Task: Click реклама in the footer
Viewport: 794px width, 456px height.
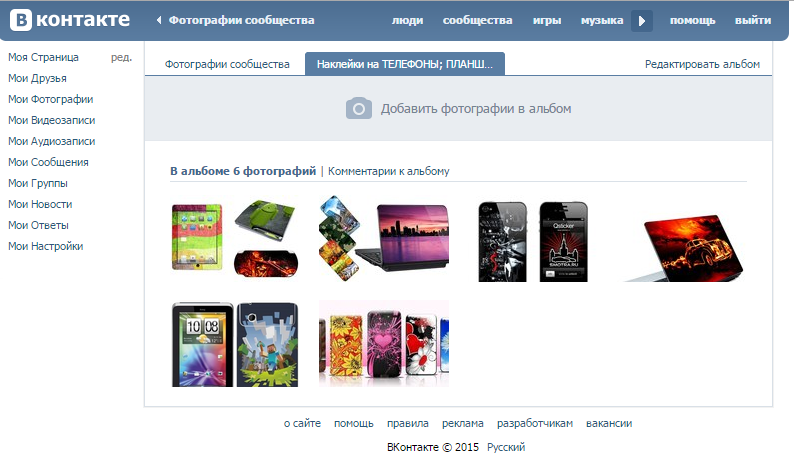Action: [x=463, y=424]
